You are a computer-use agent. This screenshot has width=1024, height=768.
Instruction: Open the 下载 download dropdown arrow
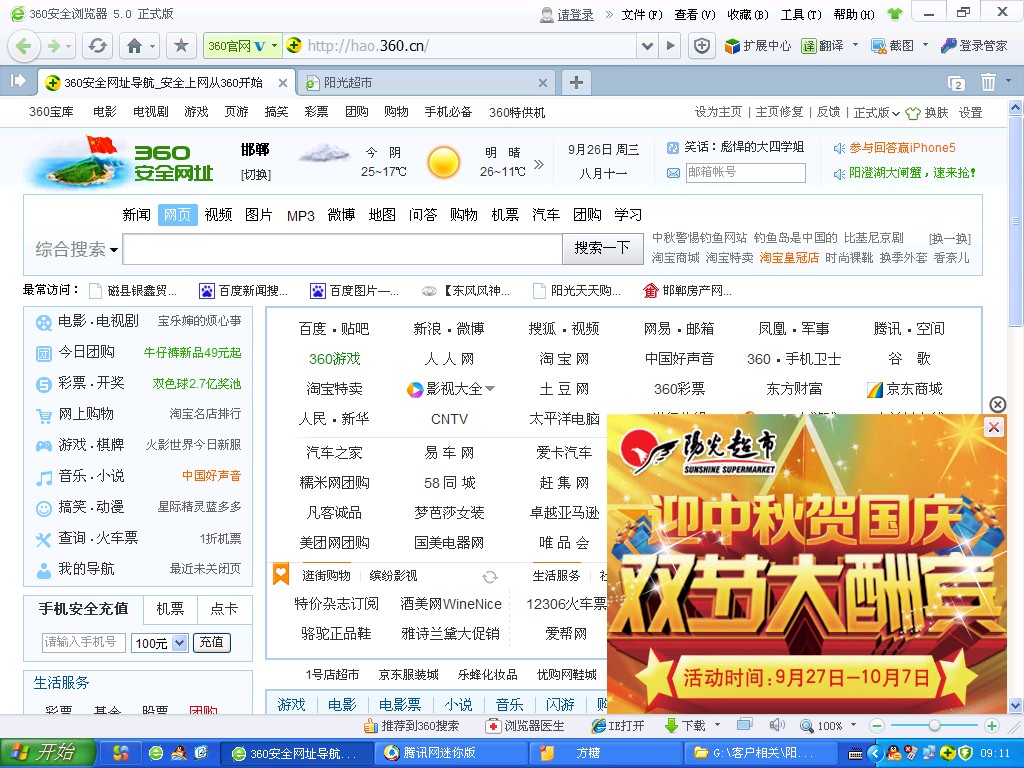point(718,725)
